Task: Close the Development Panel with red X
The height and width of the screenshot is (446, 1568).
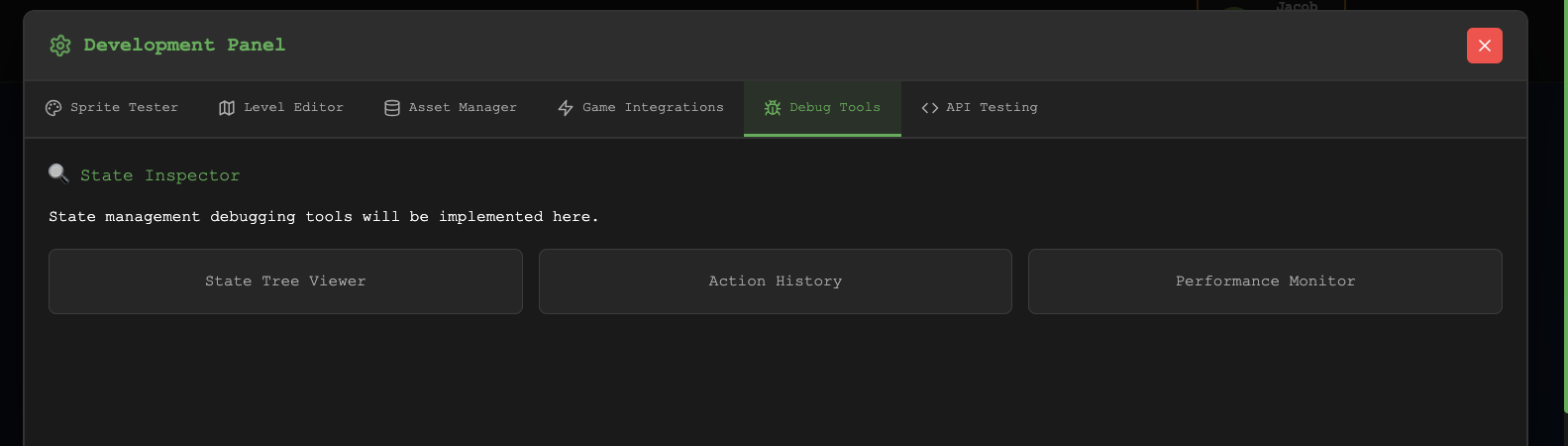Action: pyautogui.click(x=1484, y=46)
